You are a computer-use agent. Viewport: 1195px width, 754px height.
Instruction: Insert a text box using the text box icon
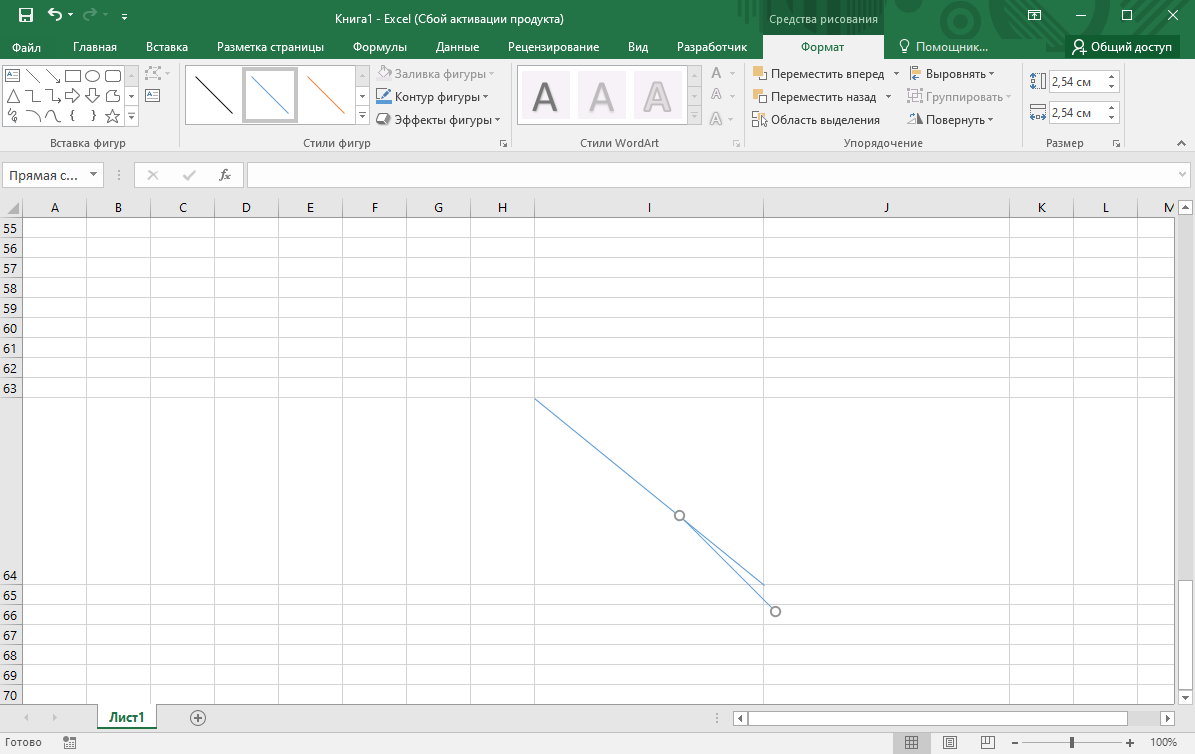pos(153,95)
